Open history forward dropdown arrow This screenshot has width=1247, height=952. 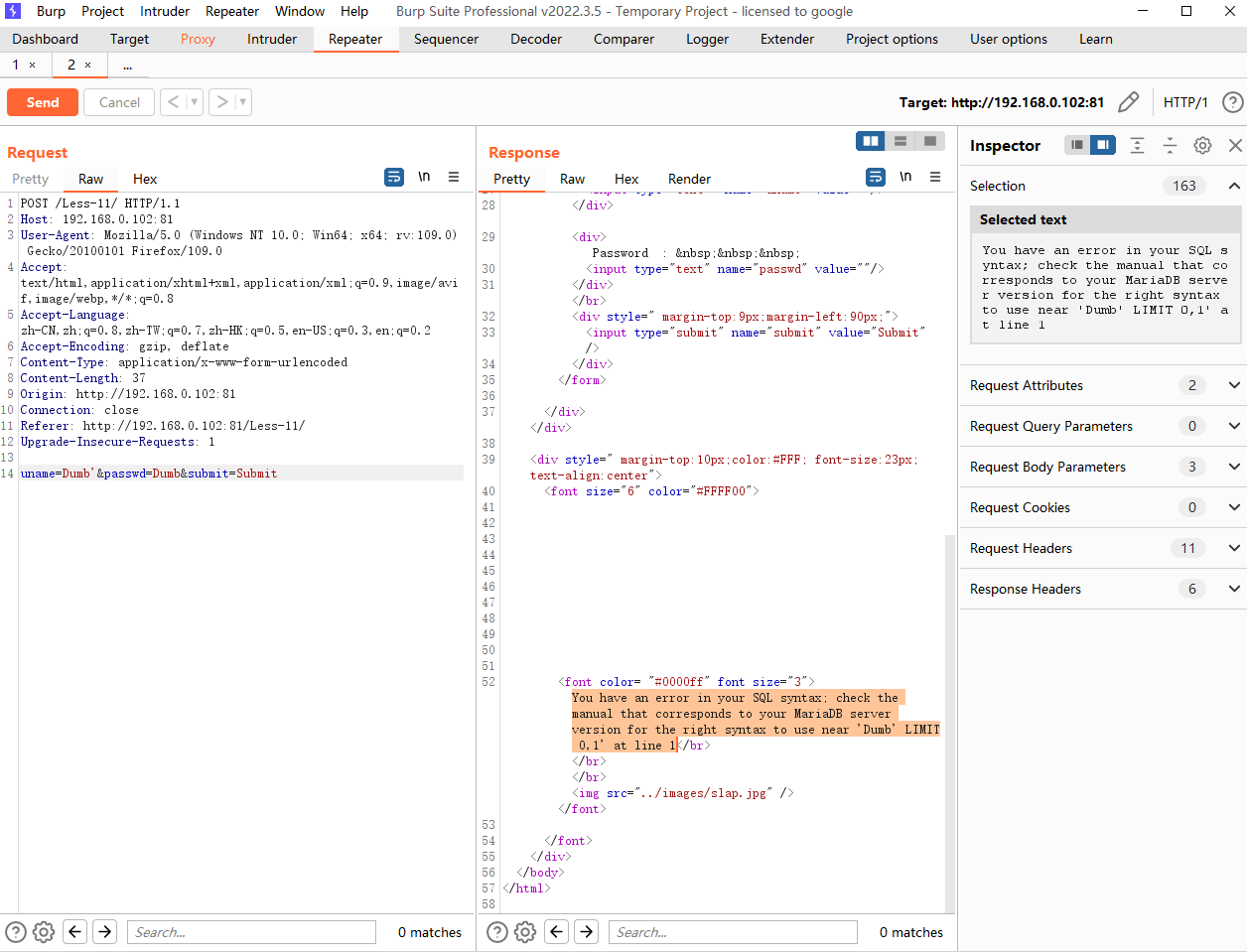pos(243,102)
